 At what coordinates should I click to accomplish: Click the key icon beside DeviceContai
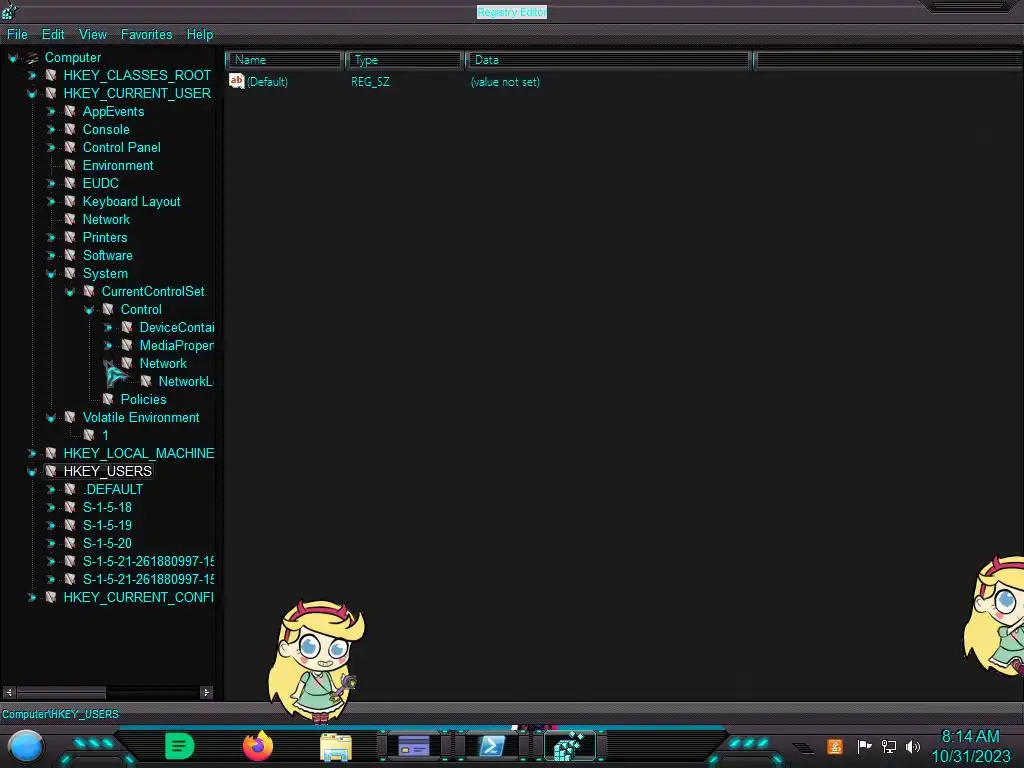click(127, 327)
